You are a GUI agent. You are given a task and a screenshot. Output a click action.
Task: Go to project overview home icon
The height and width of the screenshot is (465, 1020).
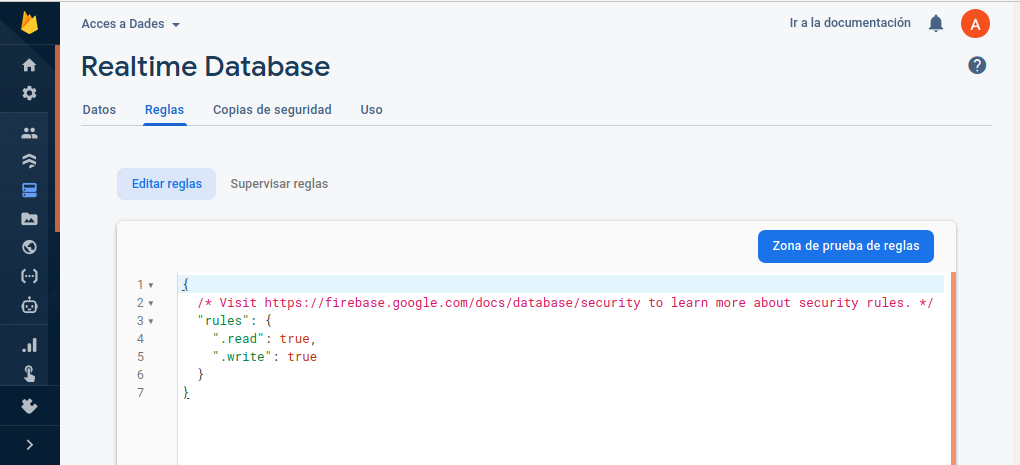29,66
